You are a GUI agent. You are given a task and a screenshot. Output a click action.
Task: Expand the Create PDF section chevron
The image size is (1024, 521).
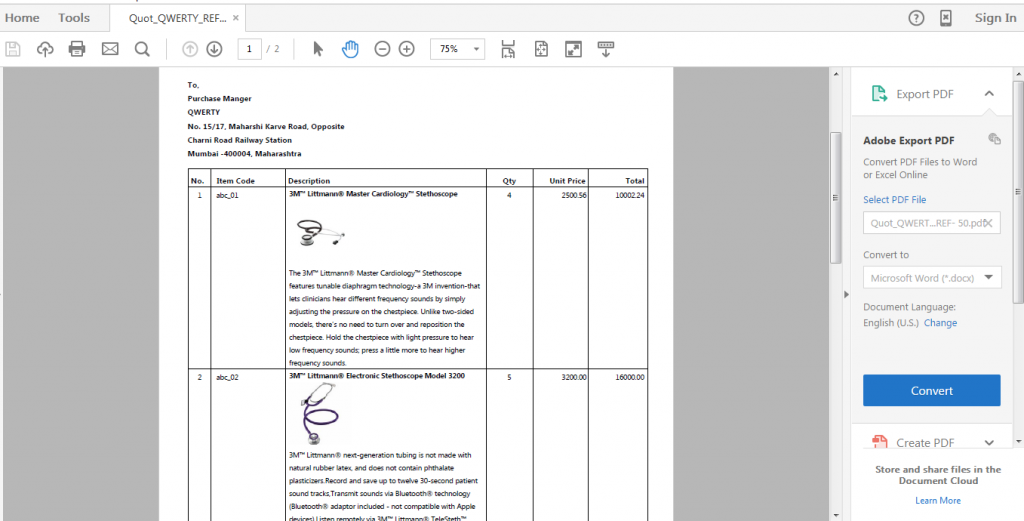click(x=989, y=443)
